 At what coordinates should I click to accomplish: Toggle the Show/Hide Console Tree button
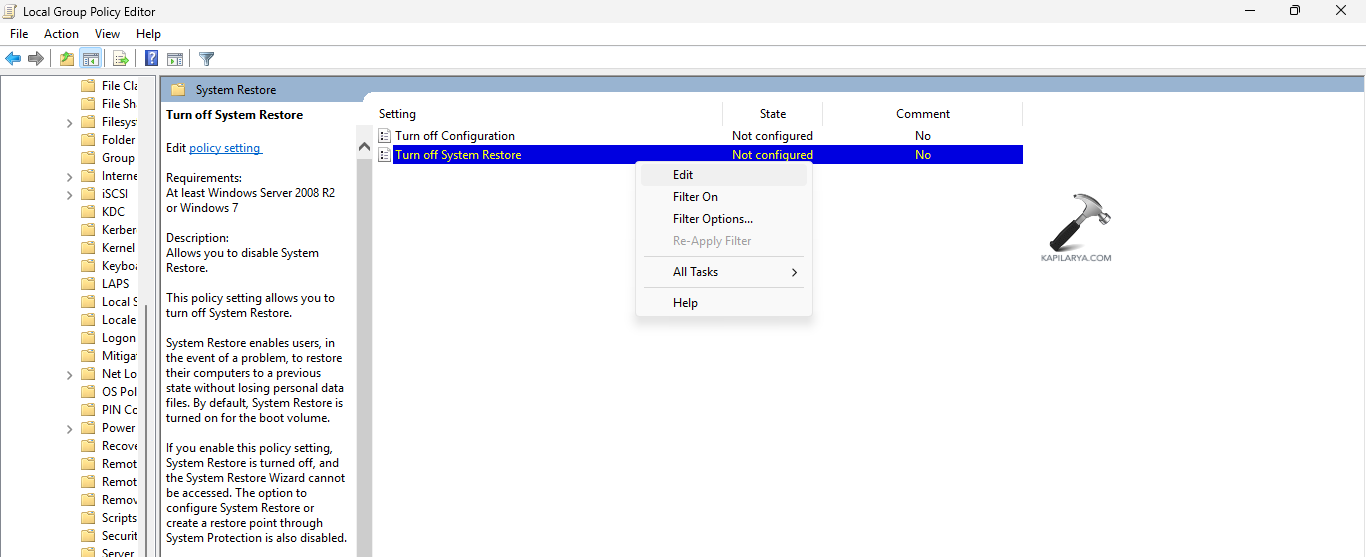click(90, 59)
